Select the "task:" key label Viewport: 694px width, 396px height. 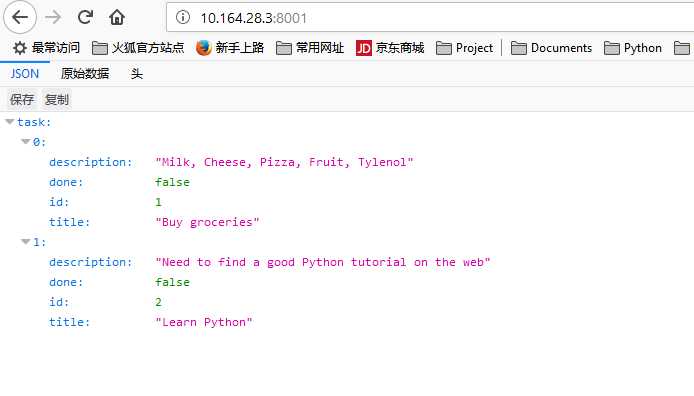(34, 122)
